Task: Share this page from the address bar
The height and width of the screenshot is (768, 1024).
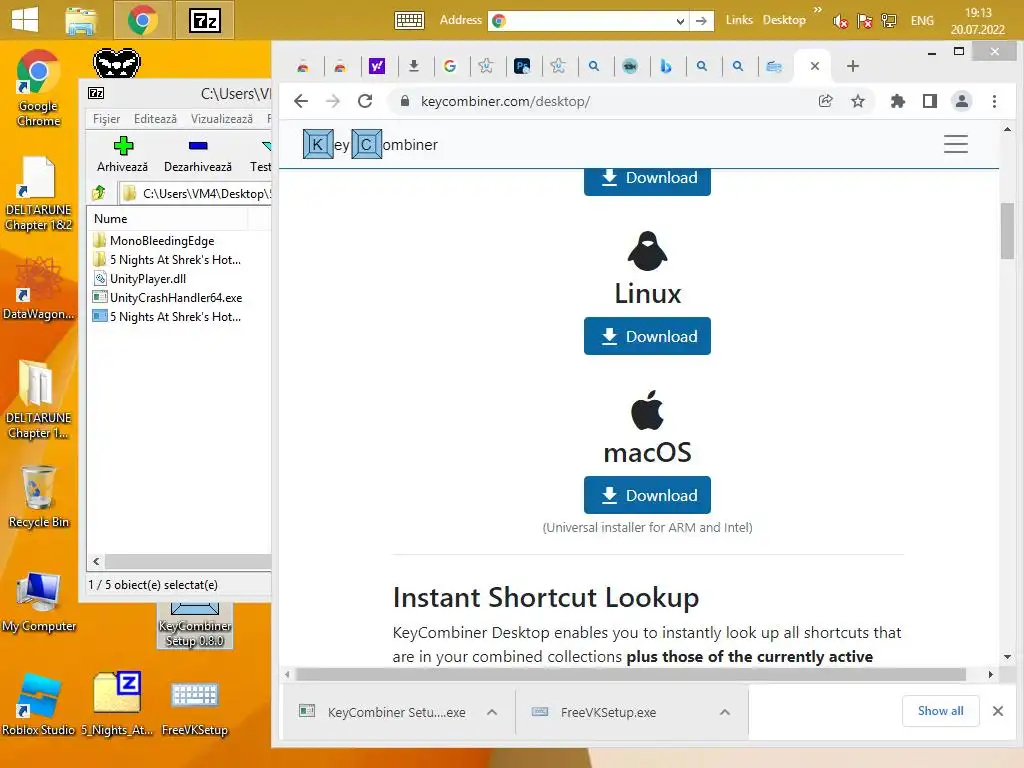Action: click(825, 101)
